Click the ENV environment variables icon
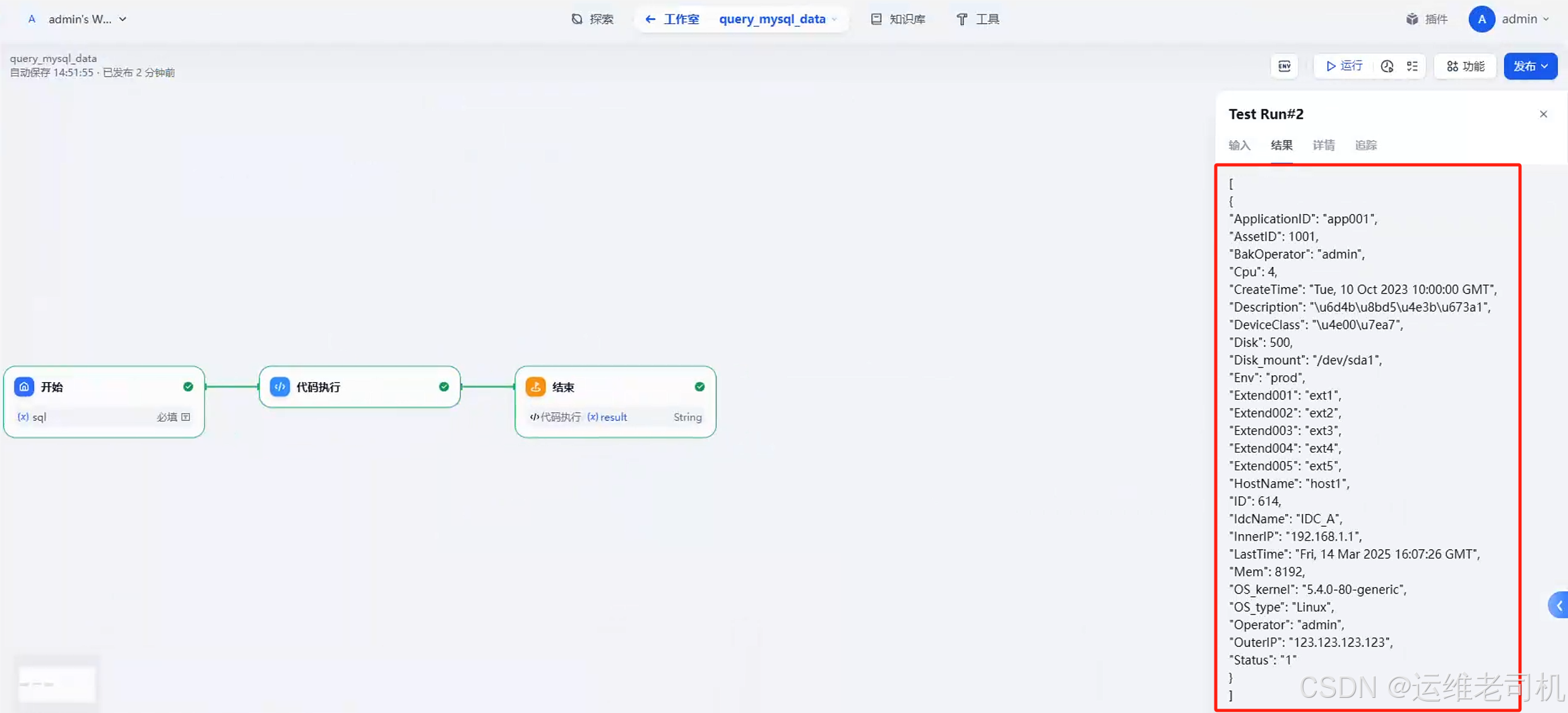 (1284, 66)
